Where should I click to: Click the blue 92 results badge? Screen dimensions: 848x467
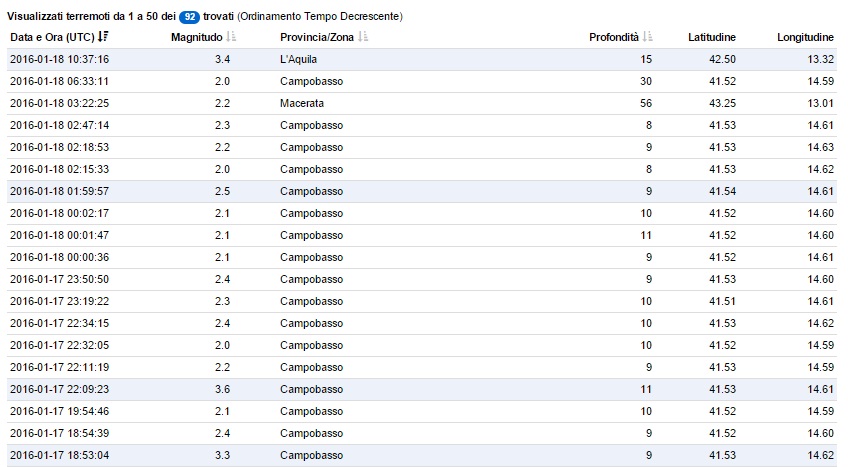point(189,17)
